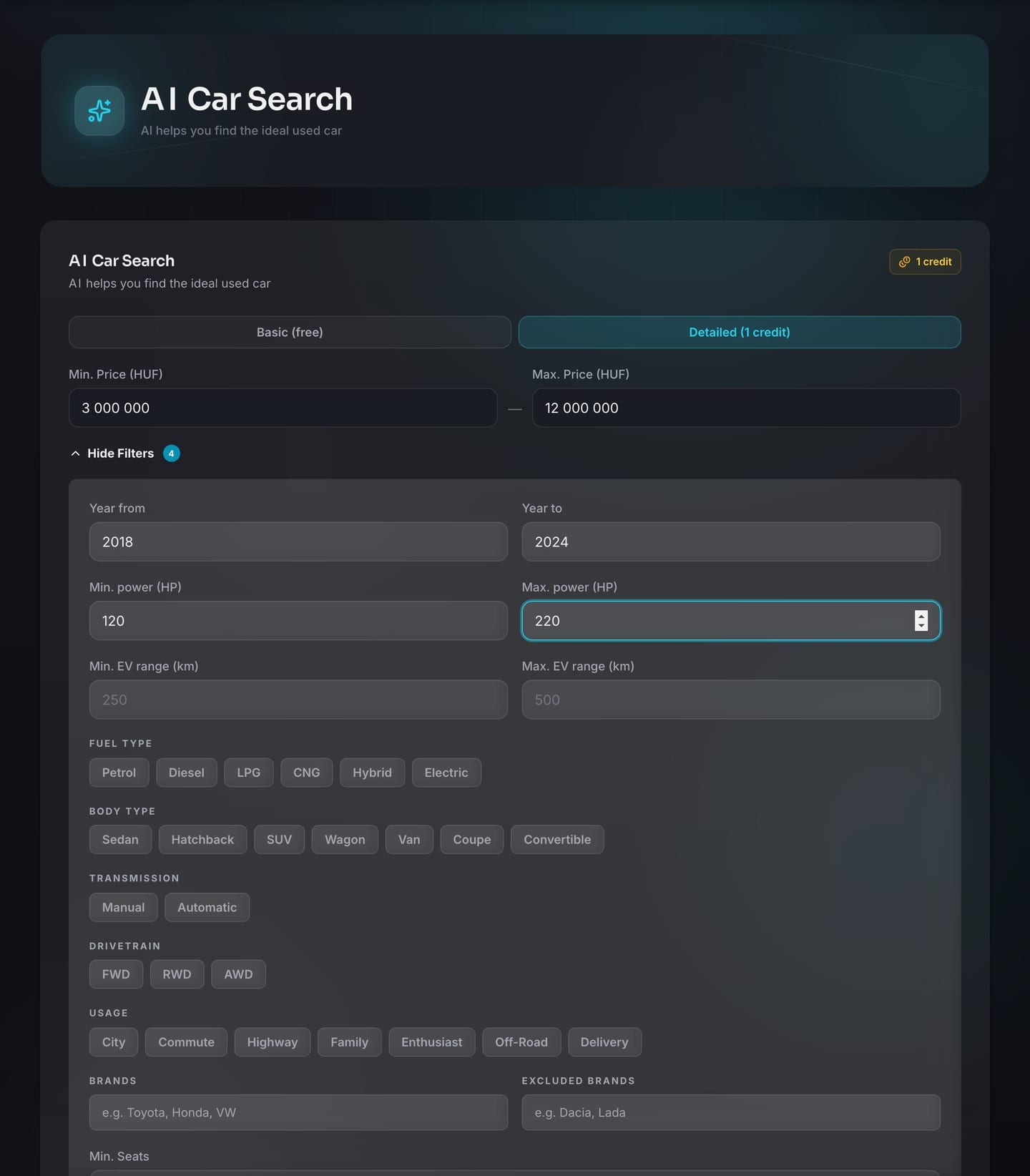The width and height of the screenshot is (1030, 1176).
Task: Click the large AI Car Search heading
Action: pyautogui.click(x=247, y=99)
